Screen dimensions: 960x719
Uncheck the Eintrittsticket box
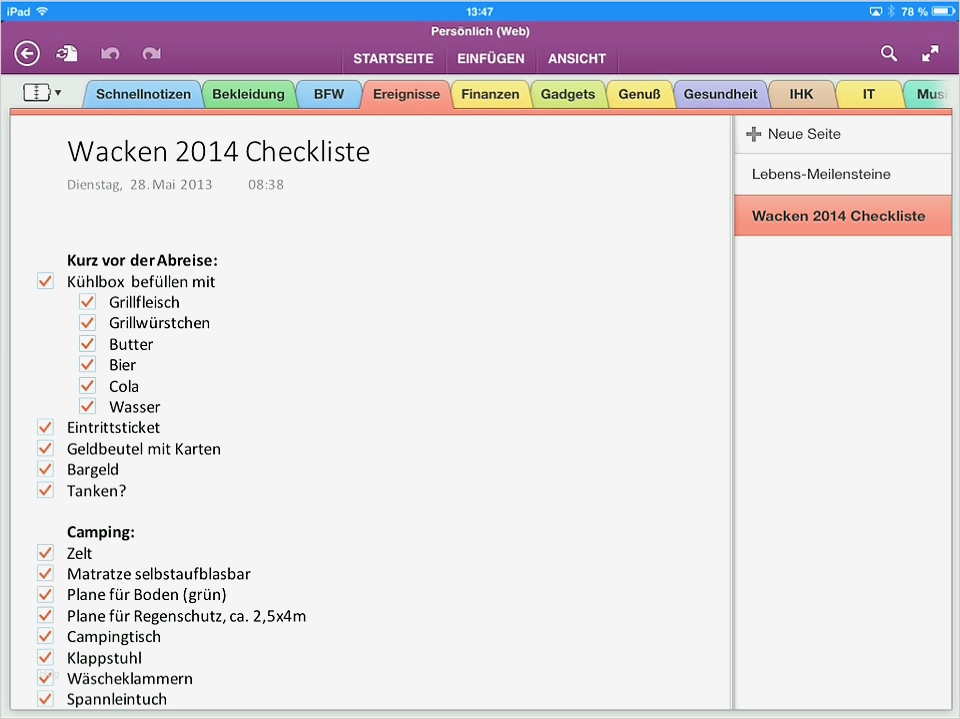point(45,427)
